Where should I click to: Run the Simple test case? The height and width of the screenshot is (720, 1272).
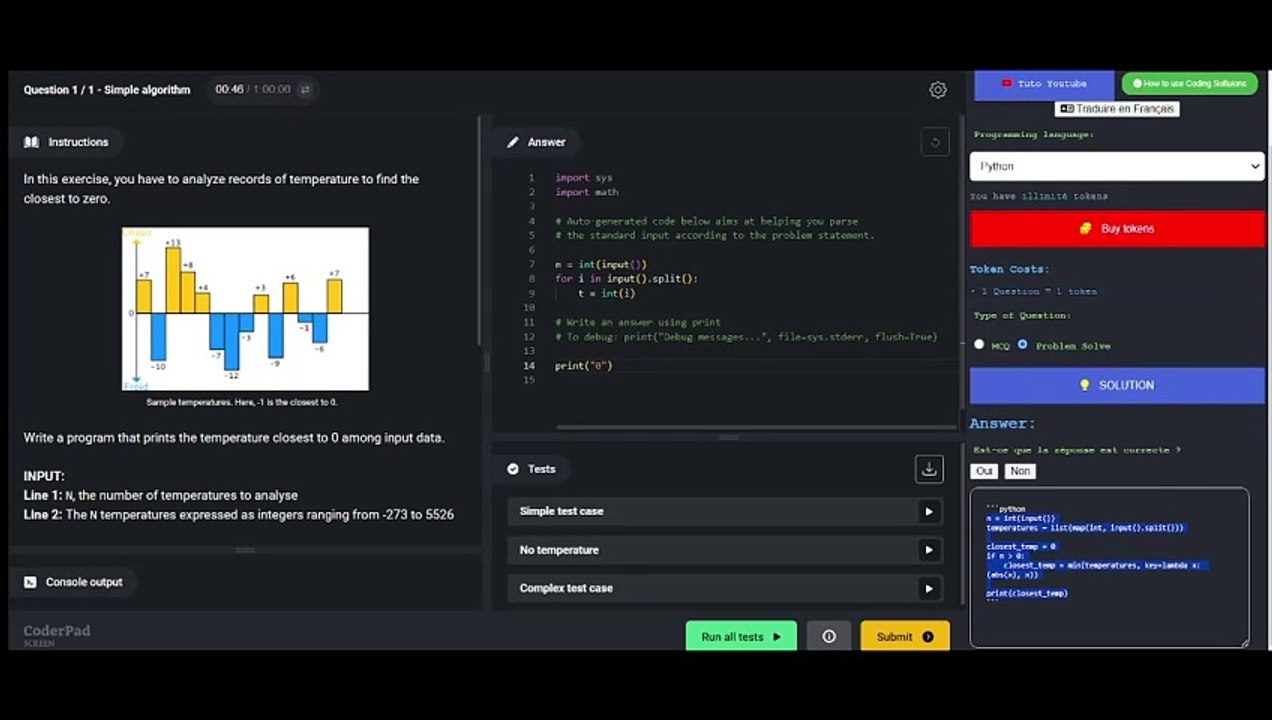928,511
